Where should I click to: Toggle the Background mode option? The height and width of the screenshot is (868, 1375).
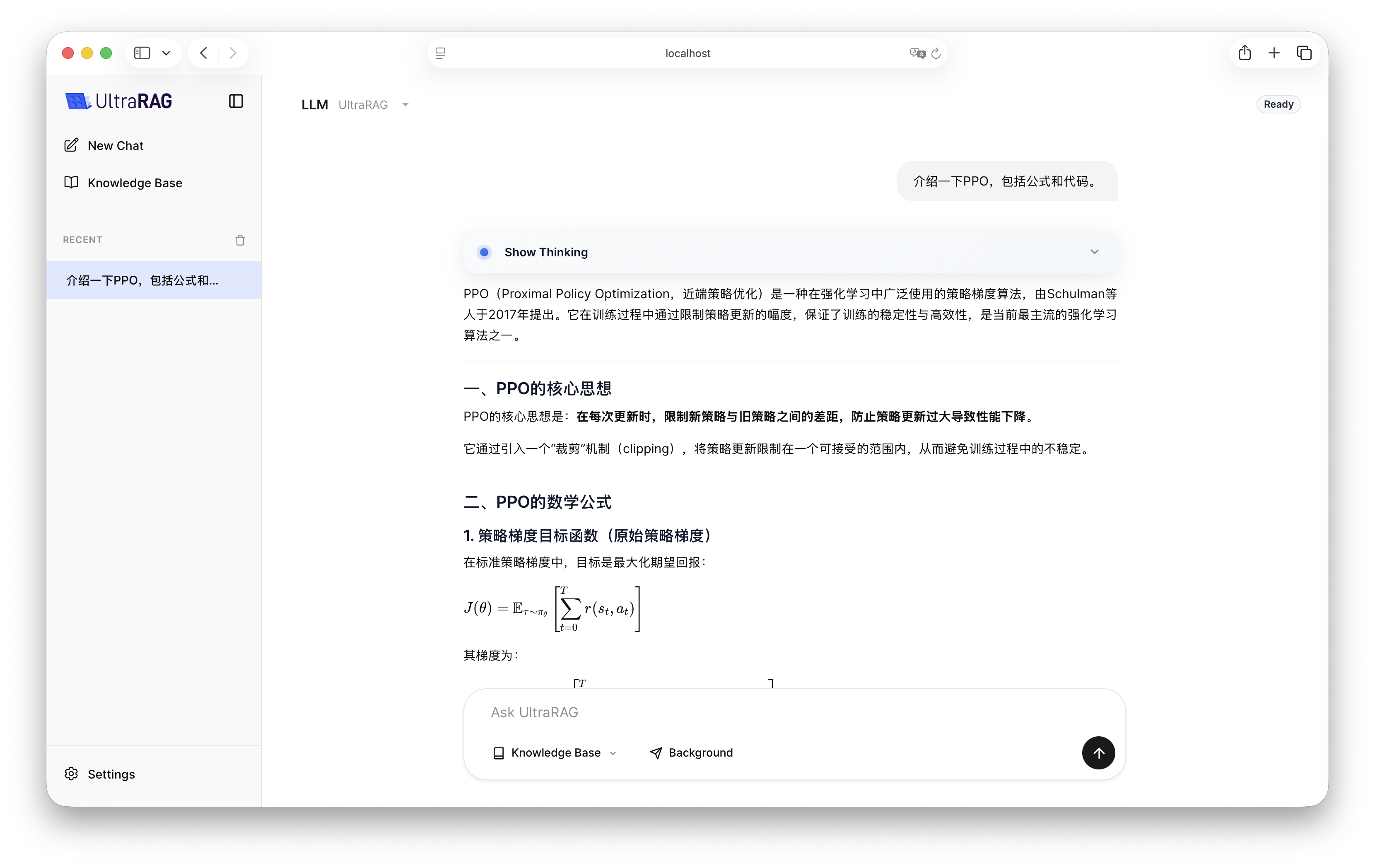pyautogui.click(x=691, y=752)
